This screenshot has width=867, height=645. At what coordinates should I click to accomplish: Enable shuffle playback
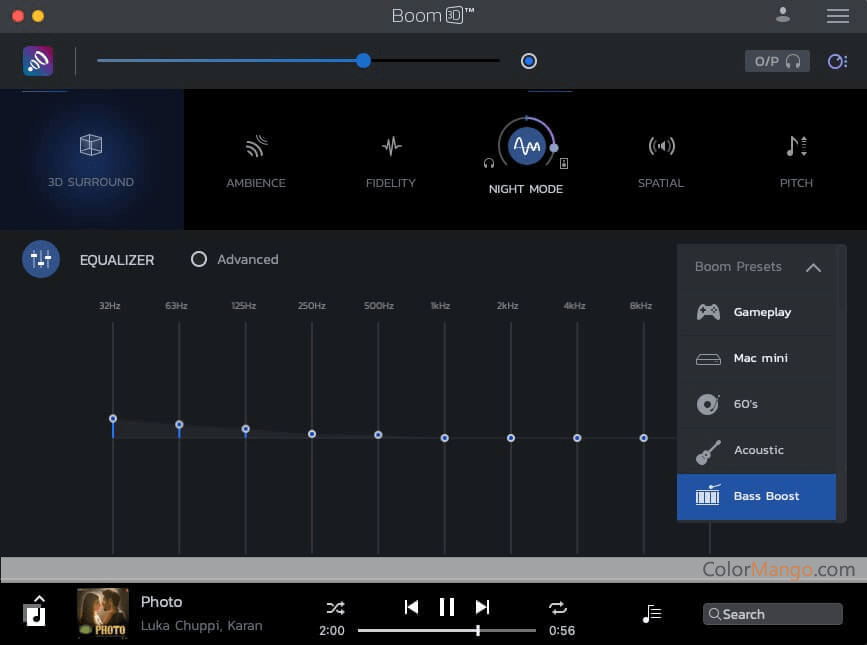point(334,607)
